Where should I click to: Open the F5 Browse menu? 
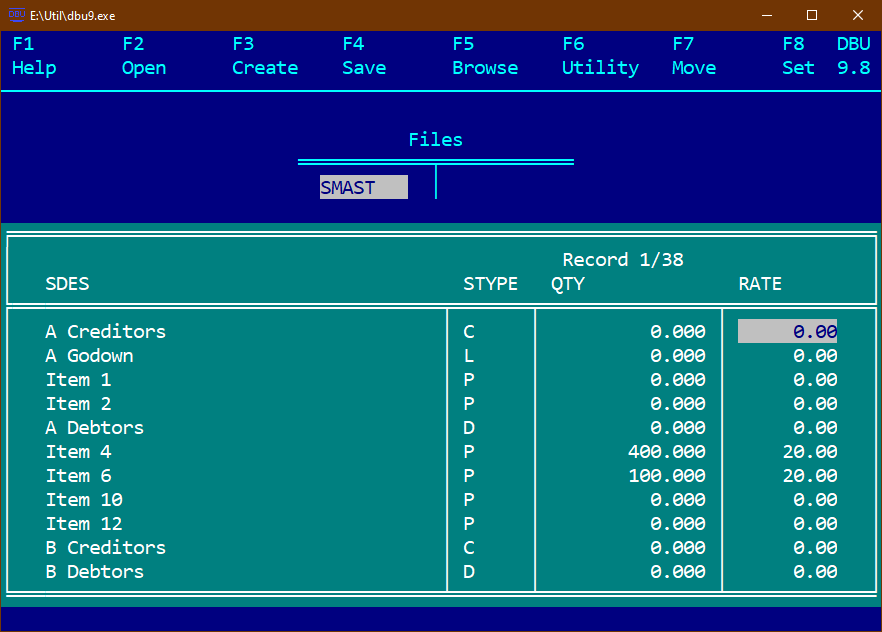[485, 57]
